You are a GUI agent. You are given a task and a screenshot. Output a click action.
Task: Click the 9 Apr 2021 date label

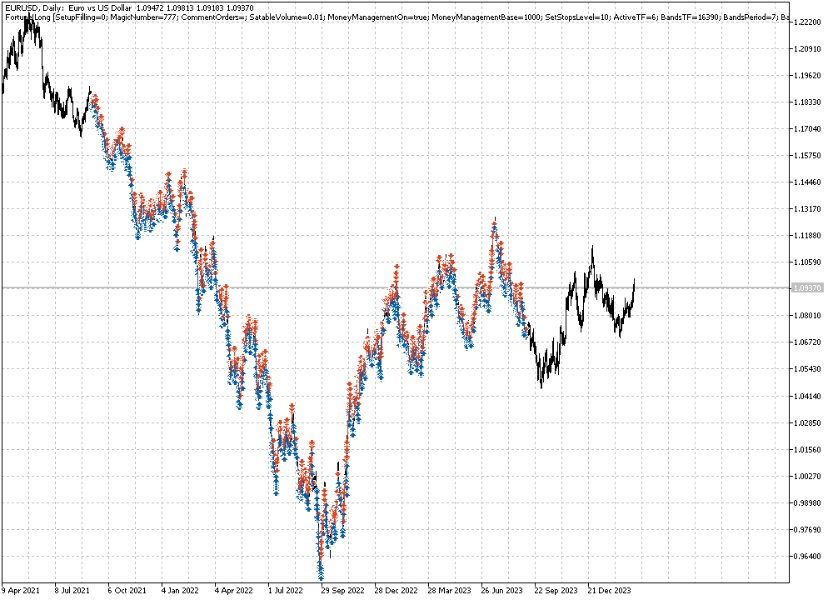click(24, 590)
